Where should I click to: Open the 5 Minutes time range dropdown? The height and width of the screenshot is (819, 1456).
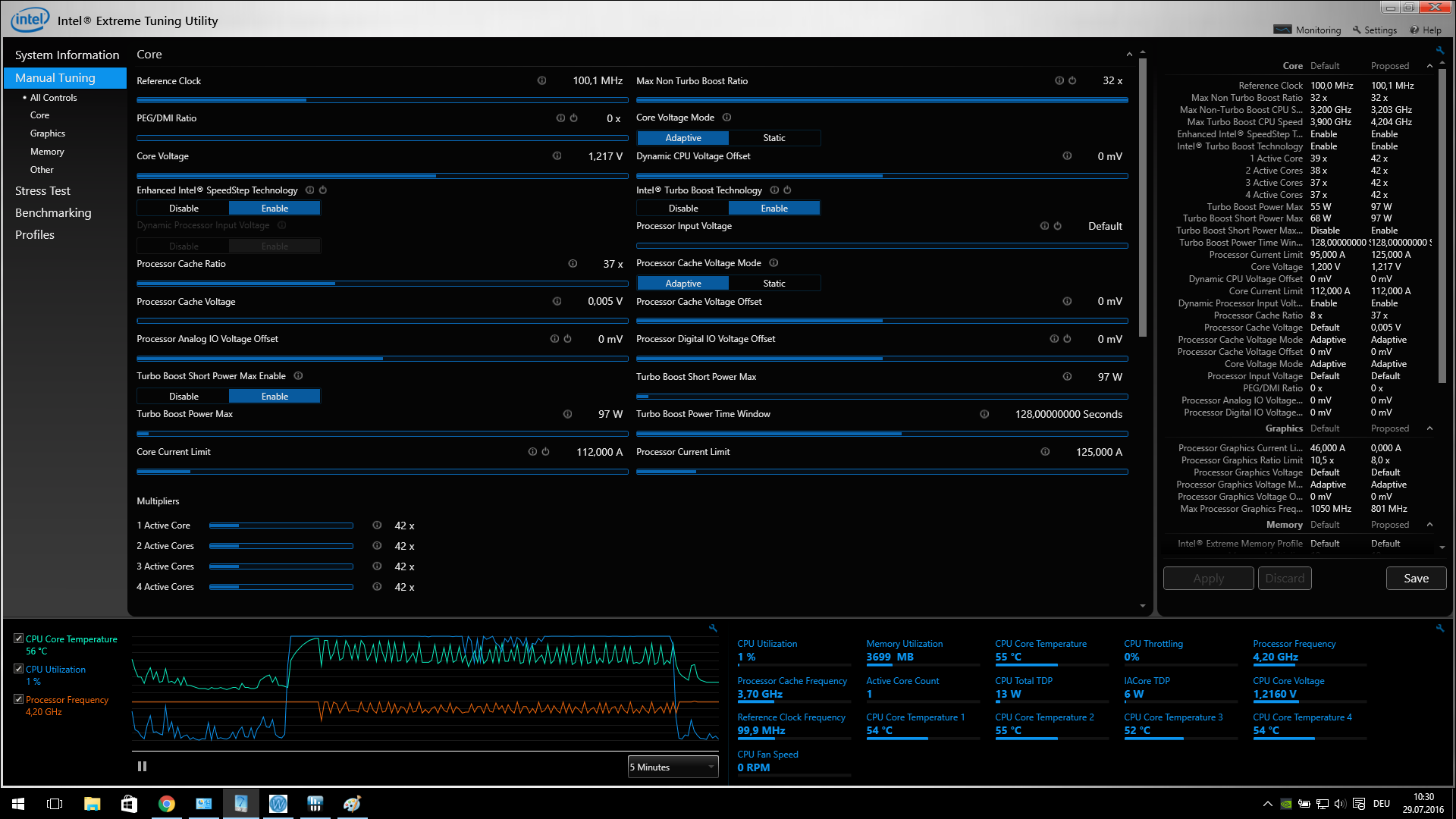click(x=673, y=767)
